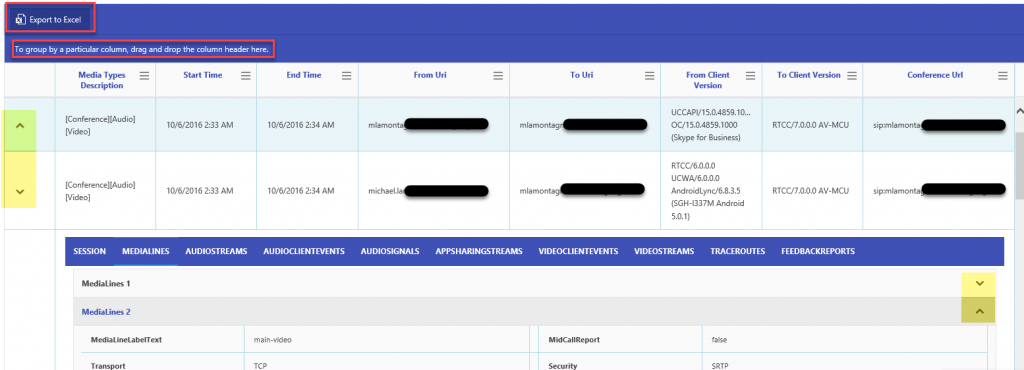Open the Conference Url column menu icon
Viewport: 1024px width, 370px height.
(x=1003, y=76)
